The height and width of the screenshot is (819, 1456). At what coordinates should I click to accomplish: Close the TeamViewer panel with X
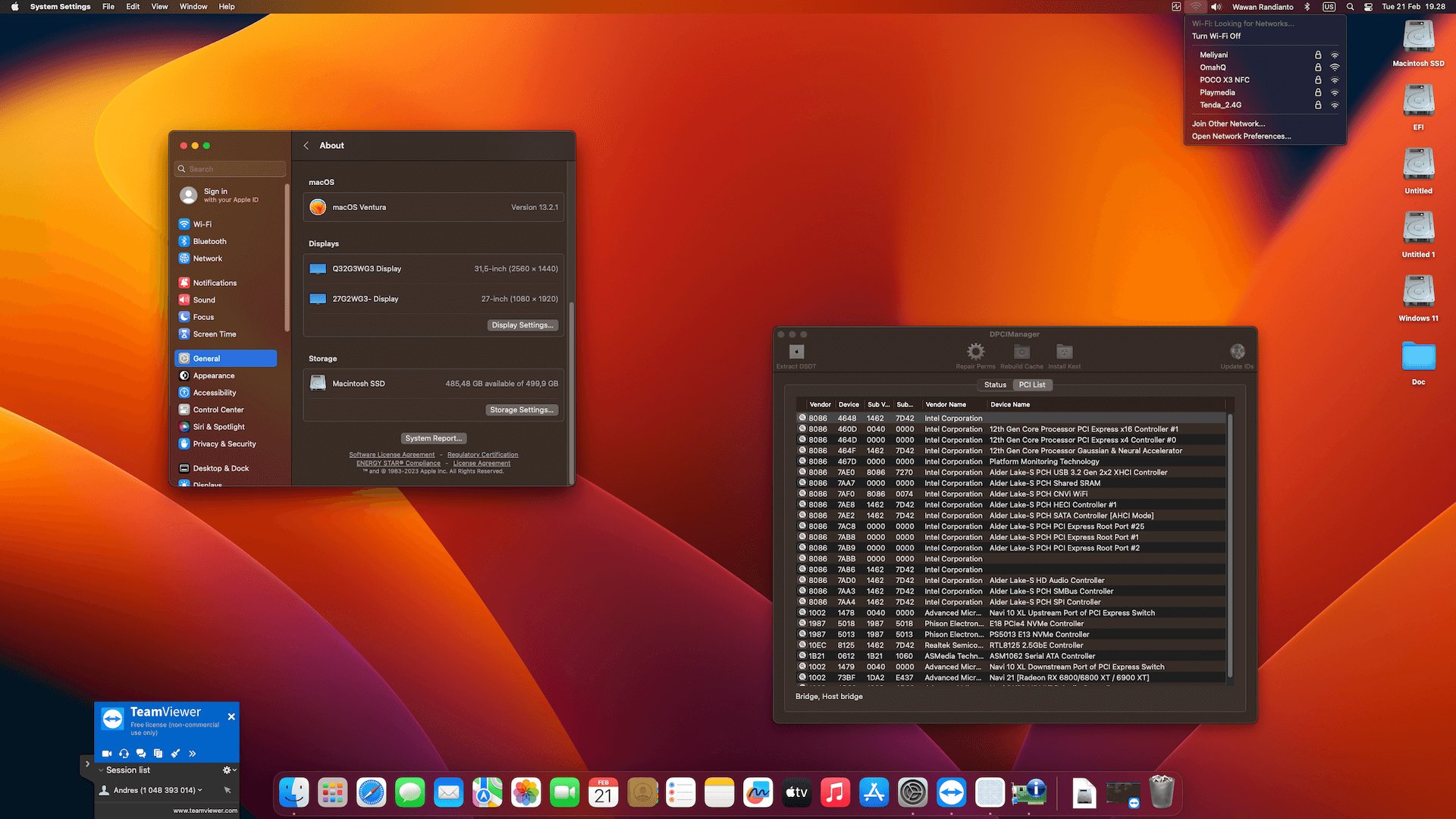pyautogui.click(x=231, y=717)
